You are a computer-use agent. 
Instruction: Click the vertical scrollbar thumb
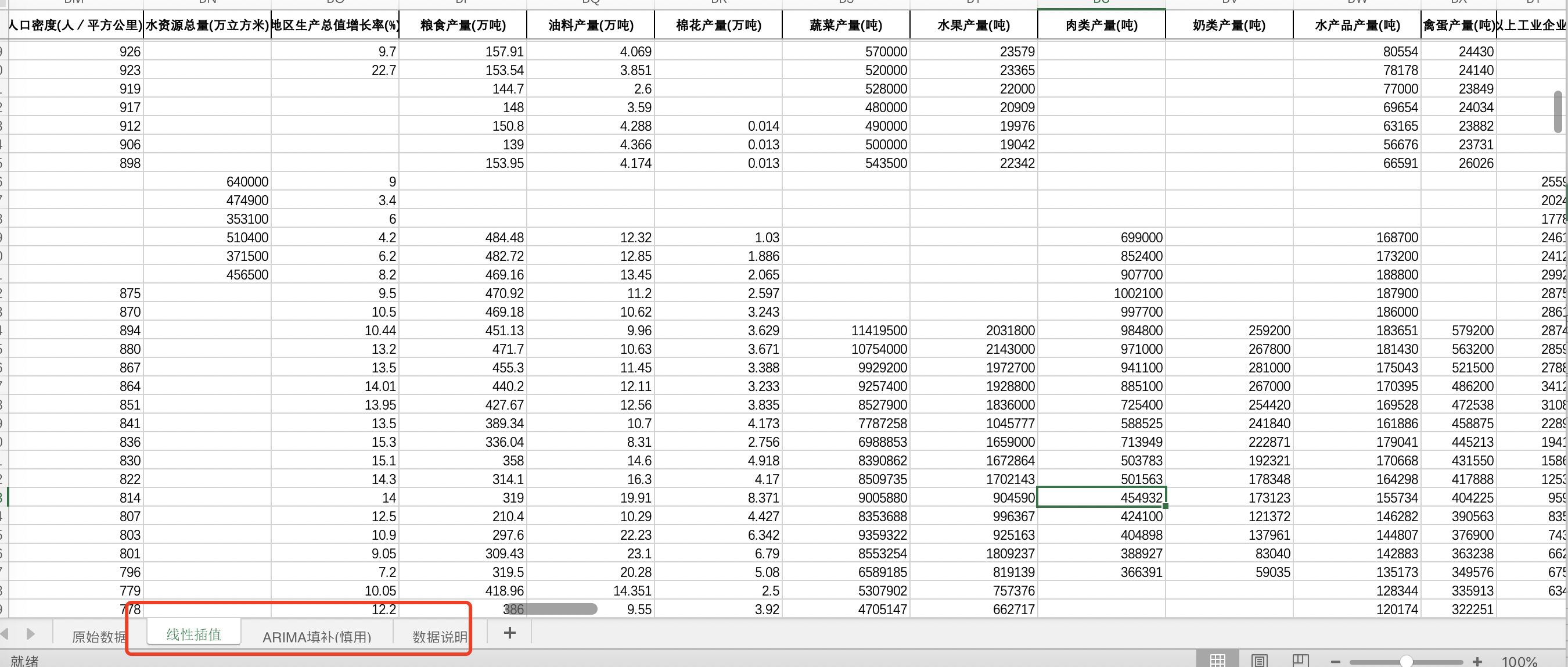click(x=1557, y=112)
